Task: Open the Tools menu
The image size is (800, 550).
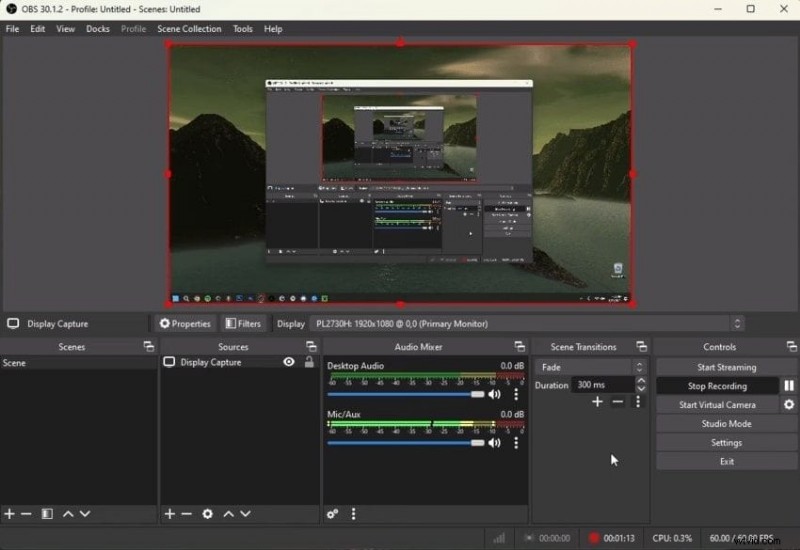Action: [x=243, y=29]
